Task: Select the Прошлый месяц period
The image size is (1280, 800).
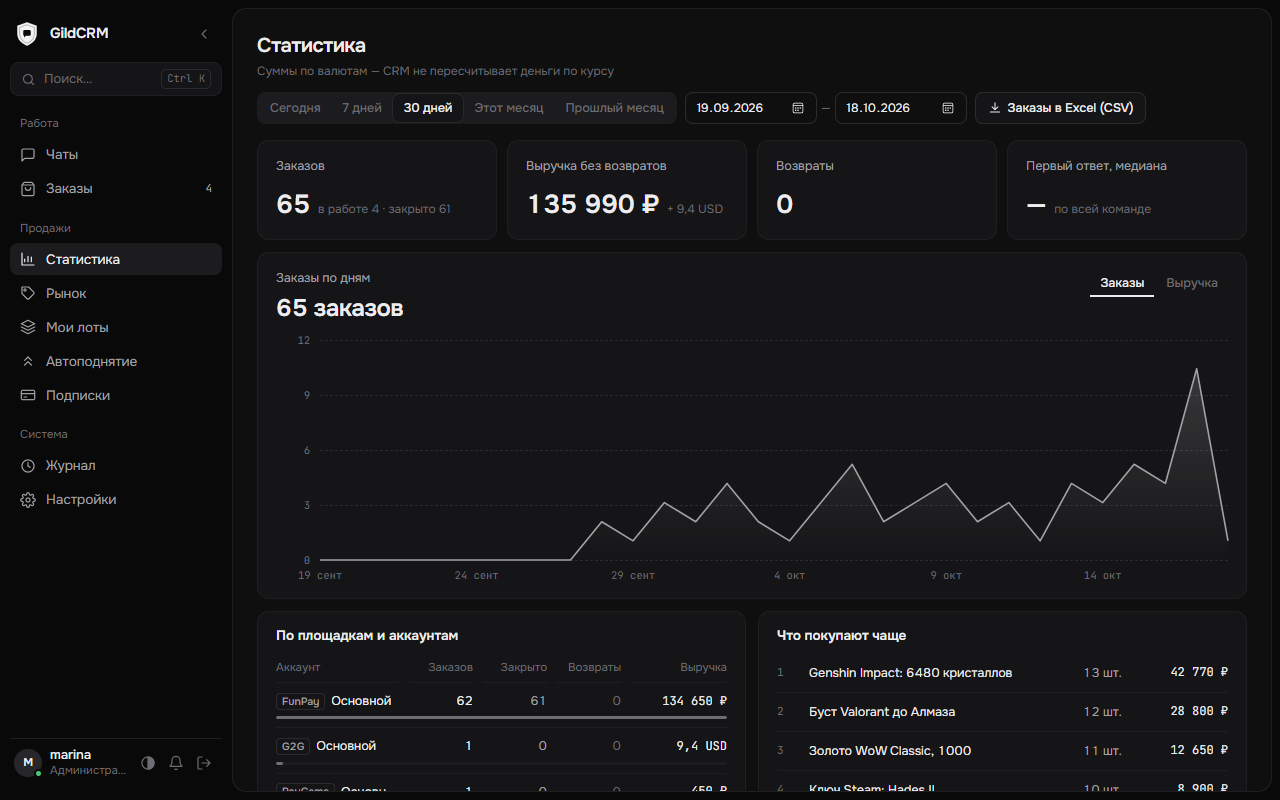Action: pos(614,108)
